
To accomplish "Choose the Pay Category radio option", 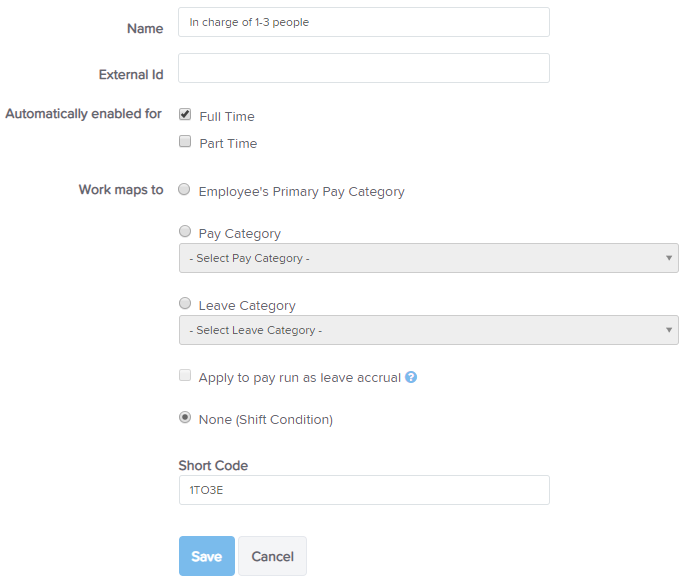I will pos(185,231).
